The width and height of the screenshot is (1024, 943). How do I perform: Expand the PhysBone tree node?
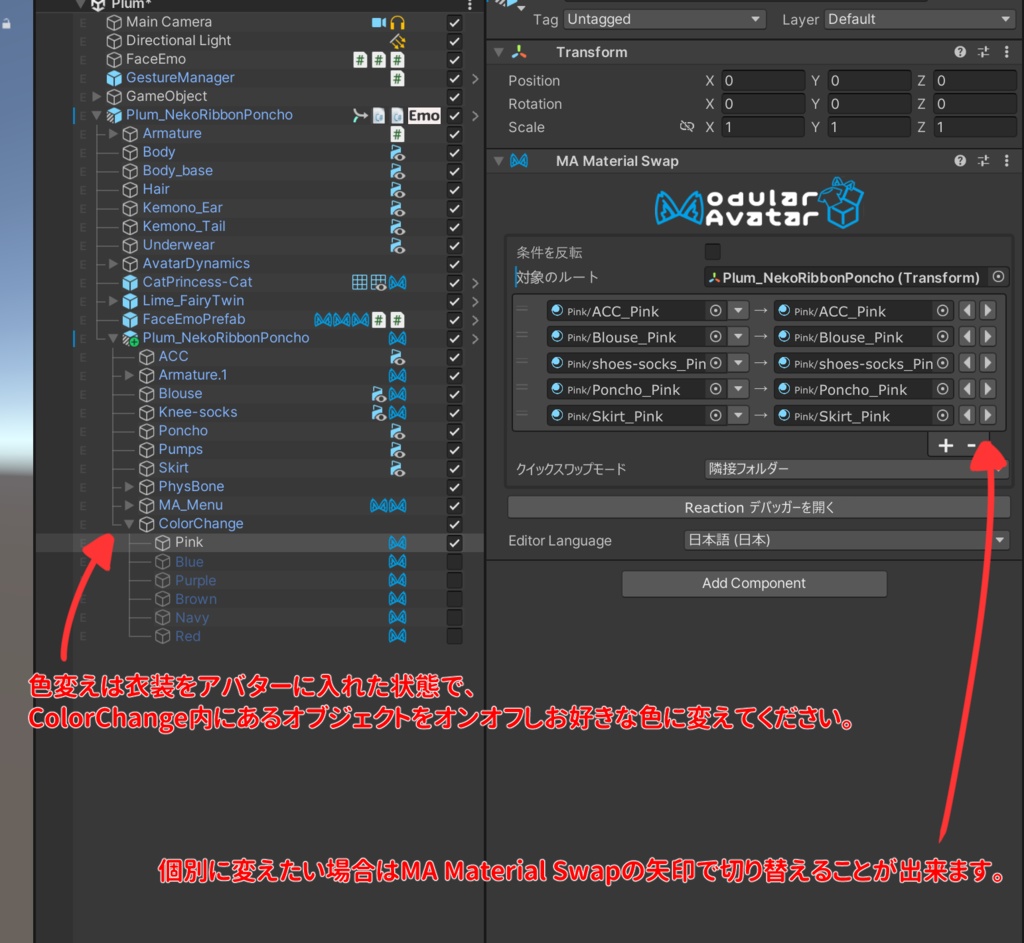click(x=129, y=487)
